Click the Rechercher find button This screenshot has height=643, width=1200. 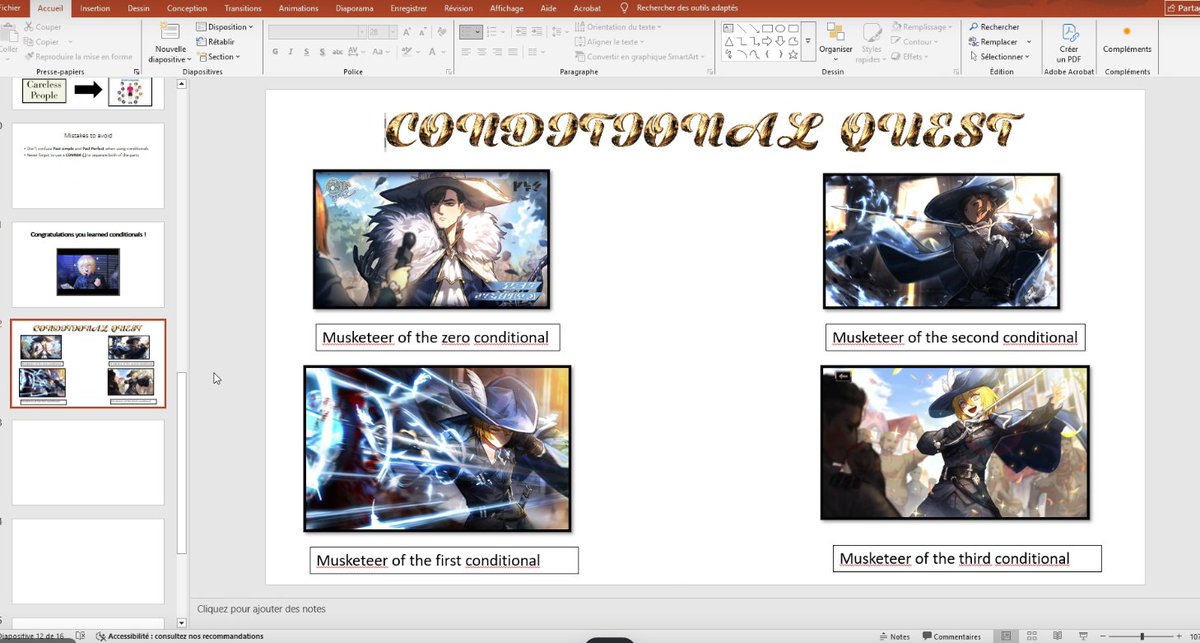click(994, 27)
